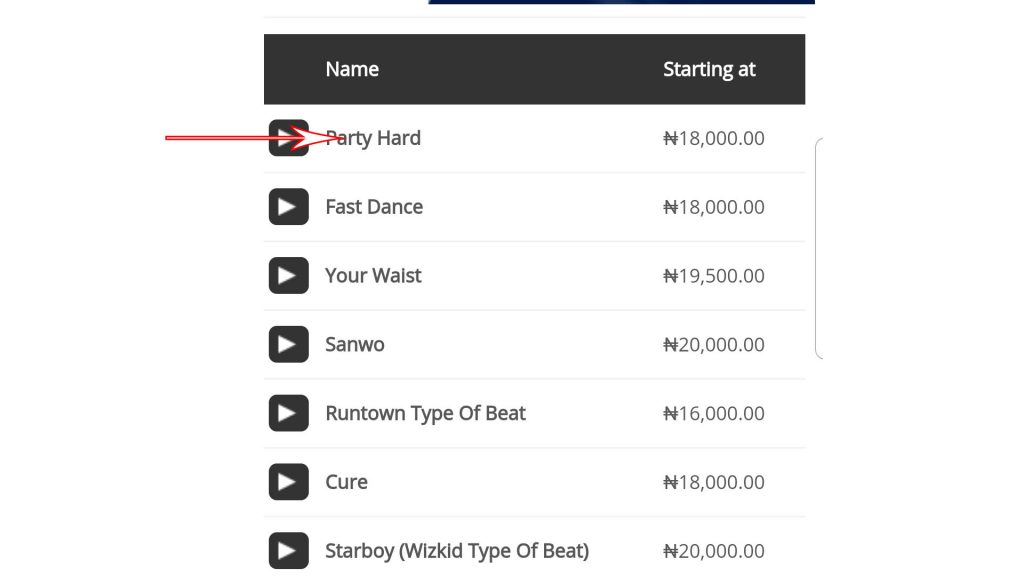Click the ₦16,000.00 price for Runtown beat
Screen dimensions: 1024x576
pyautogui.click(x=714, y=413)
